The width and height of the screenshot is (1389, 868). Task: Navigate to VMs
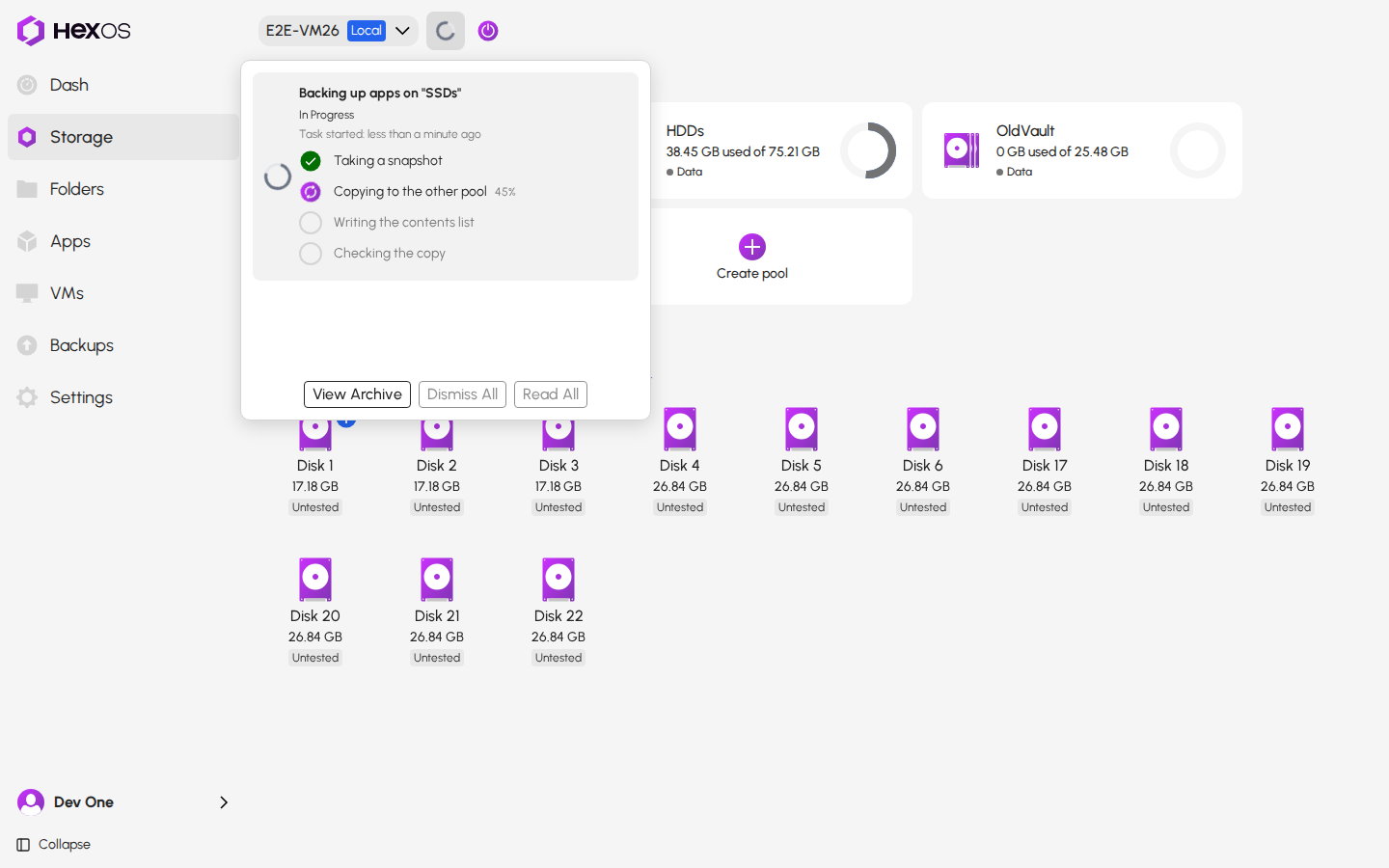coord(123,293)
